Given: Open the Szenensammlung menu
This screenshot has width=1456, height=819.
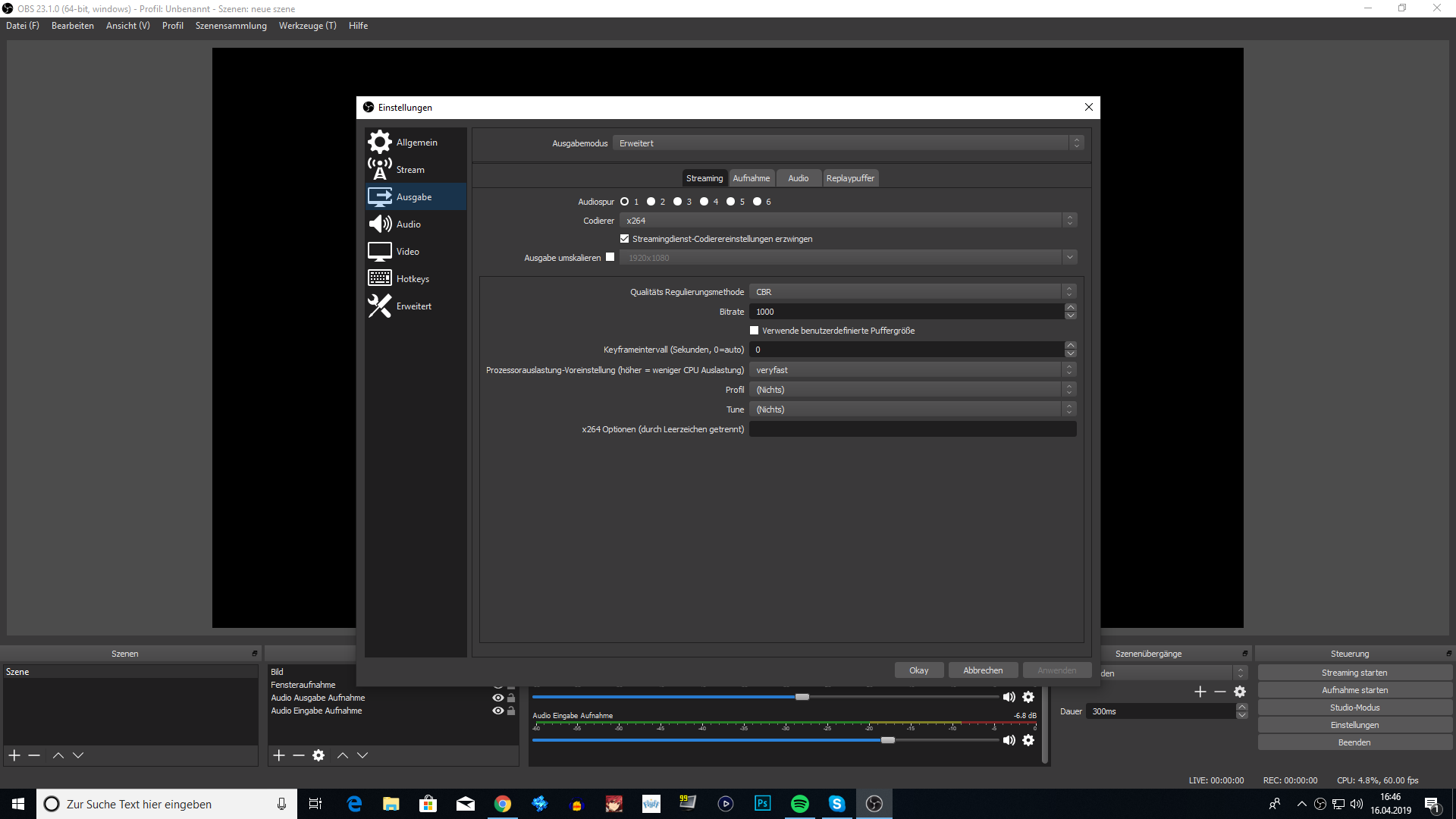Looking at the screenshot, I should click(x=231, y=26).
